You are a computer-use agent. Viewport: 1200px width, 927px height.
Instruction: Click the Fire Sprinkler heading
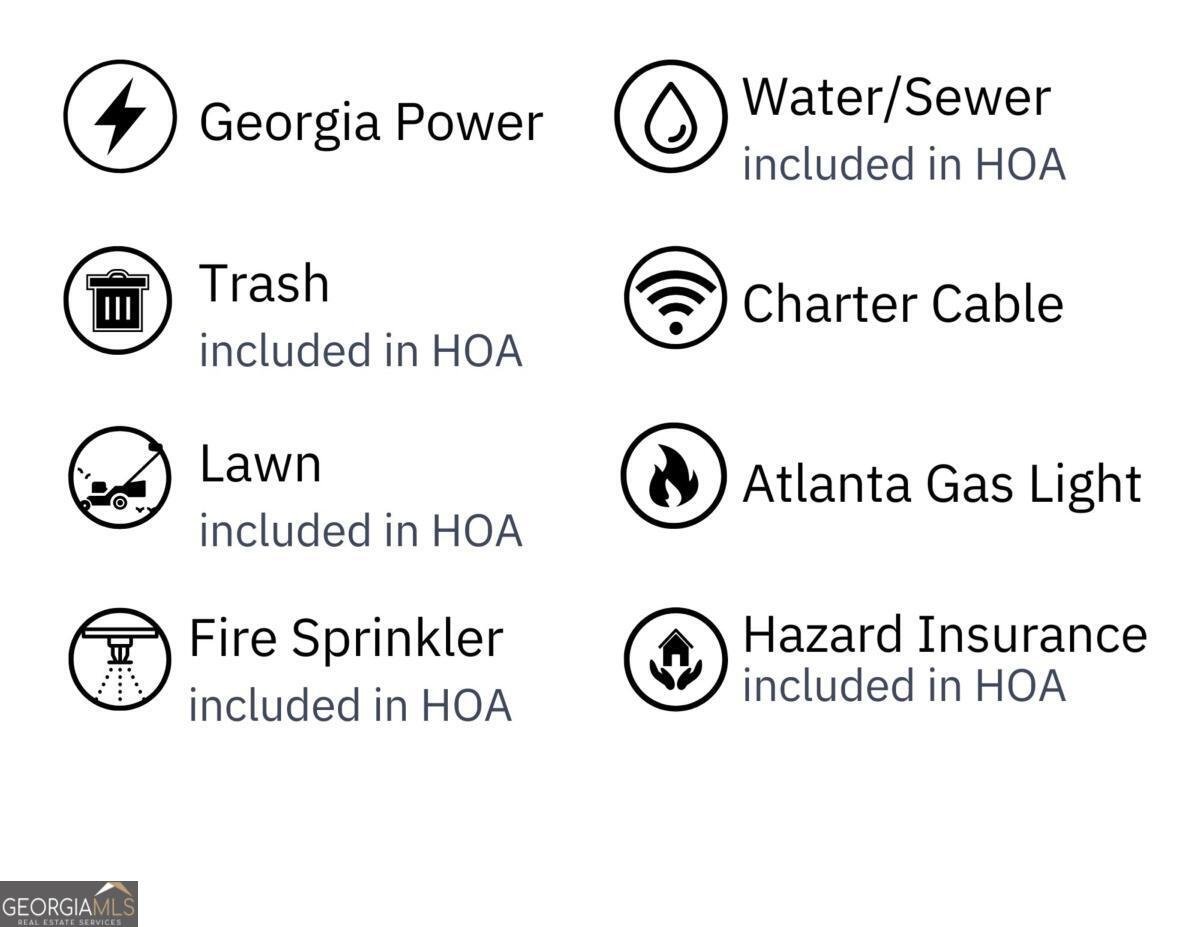tap(346, 639)
